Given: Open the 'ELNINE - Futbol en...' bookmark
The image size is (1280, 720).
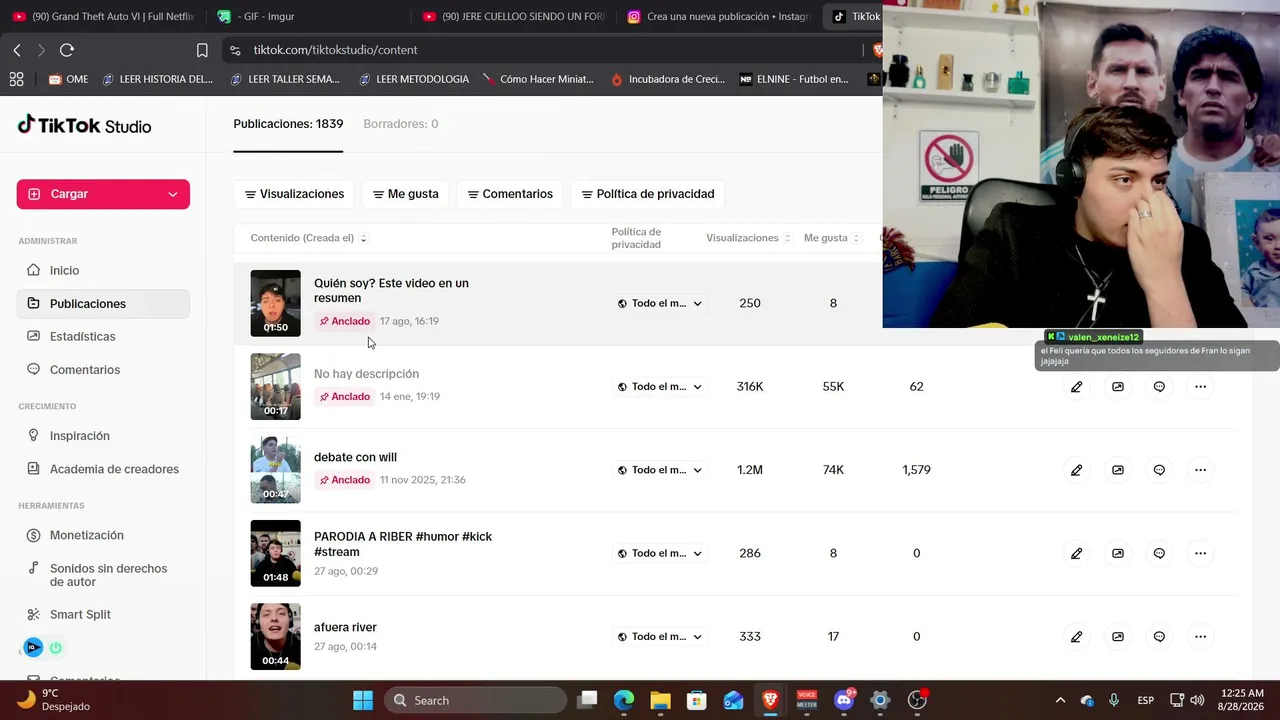Looking at the screenshot, I should click(x=793, y=79).
